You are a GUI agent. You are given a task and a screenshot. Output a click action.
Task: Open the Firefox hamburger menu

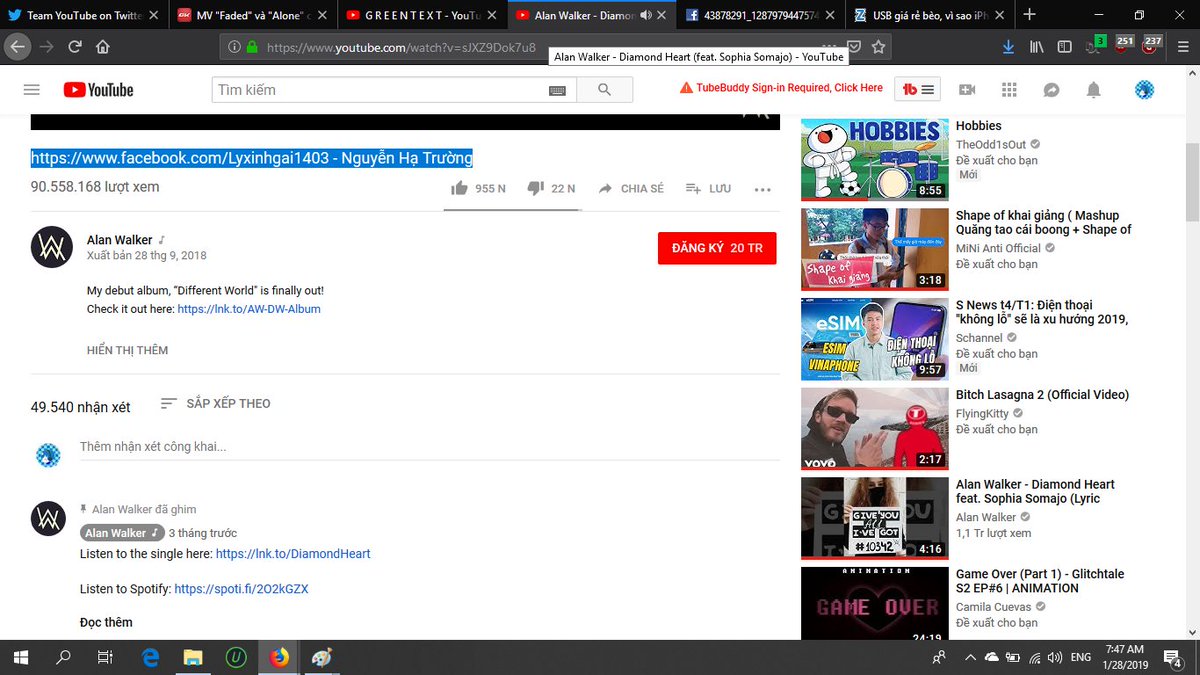1182,47
